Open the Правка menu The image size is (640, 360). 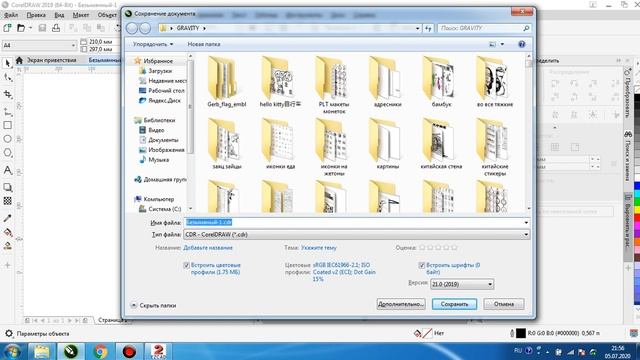36,15
